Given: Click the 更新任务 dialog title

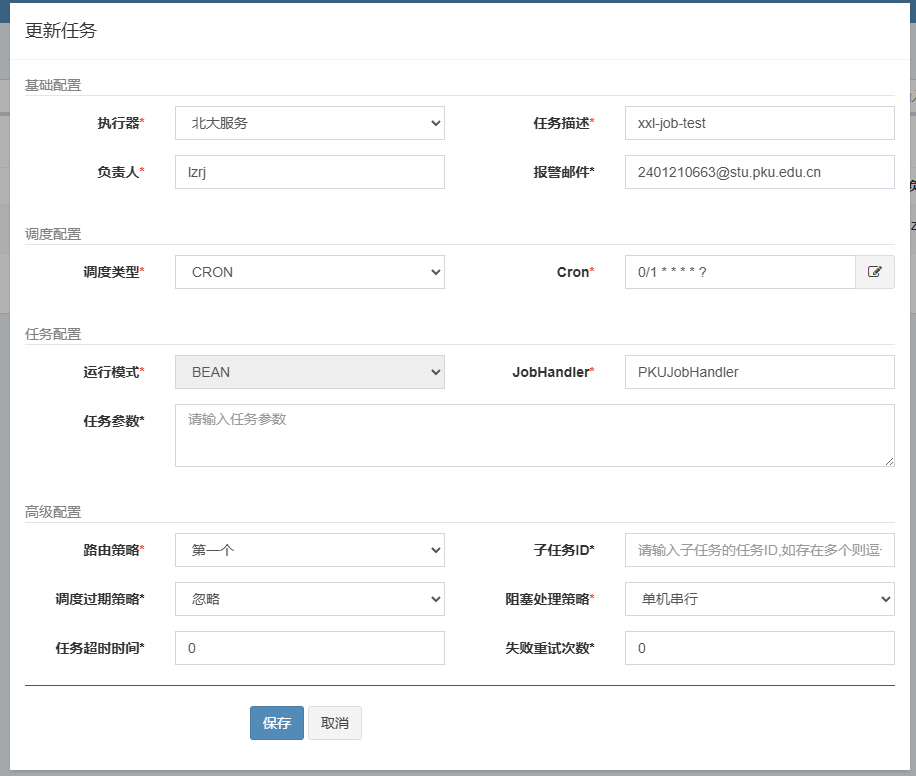Looking at the screenshot, I should tap(61, 31).
